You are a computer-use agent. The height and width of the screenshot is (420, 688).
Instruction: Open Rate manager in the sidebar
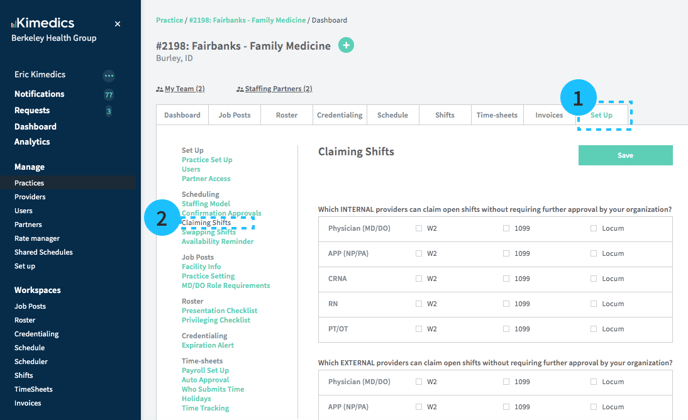pos(37,239)
